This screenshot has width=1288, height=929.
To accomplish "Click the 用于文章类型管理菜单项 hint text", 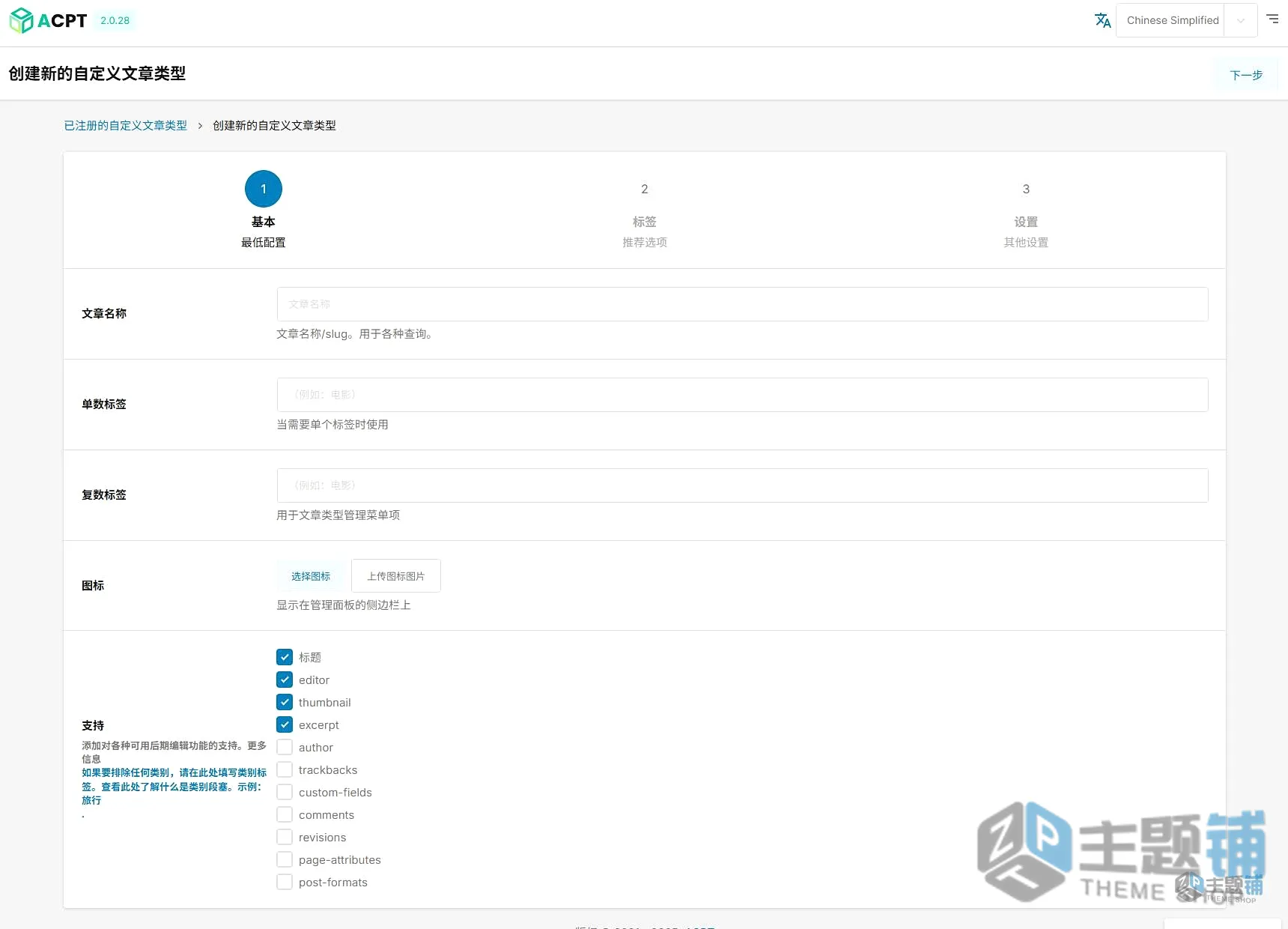I will coord(338,515).
